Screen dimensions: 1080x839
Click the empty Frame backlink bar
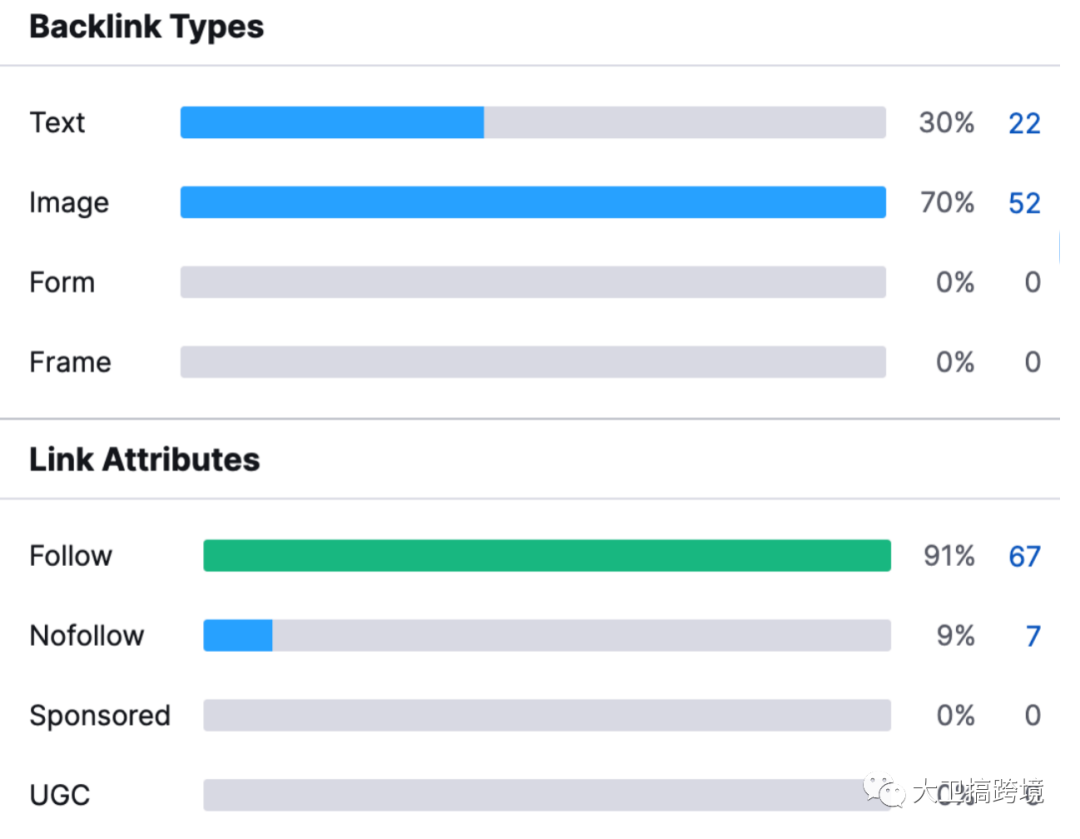533,362
